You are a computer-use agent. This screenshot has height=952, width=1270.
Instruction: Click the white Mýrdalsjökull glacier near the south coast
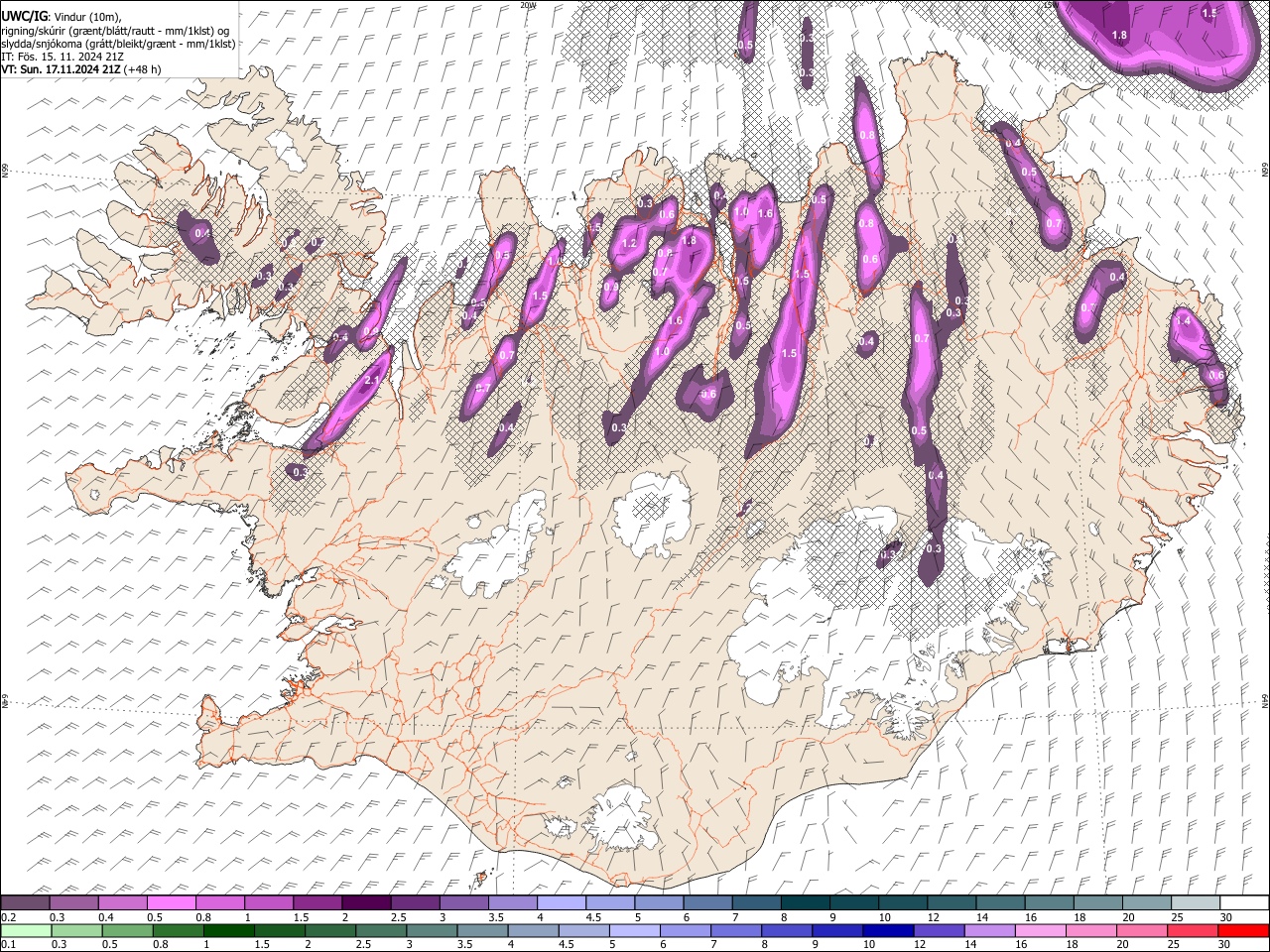tap(621, 816)
